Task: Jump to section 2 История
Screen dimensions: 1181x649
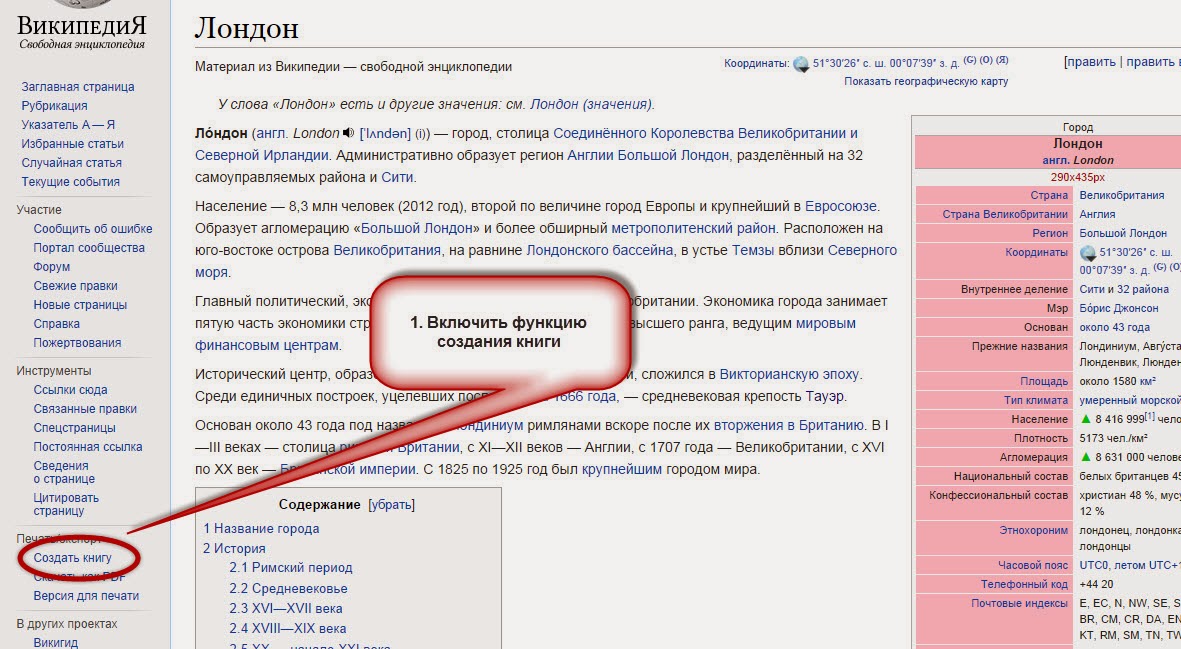Action: click(233, 549)
